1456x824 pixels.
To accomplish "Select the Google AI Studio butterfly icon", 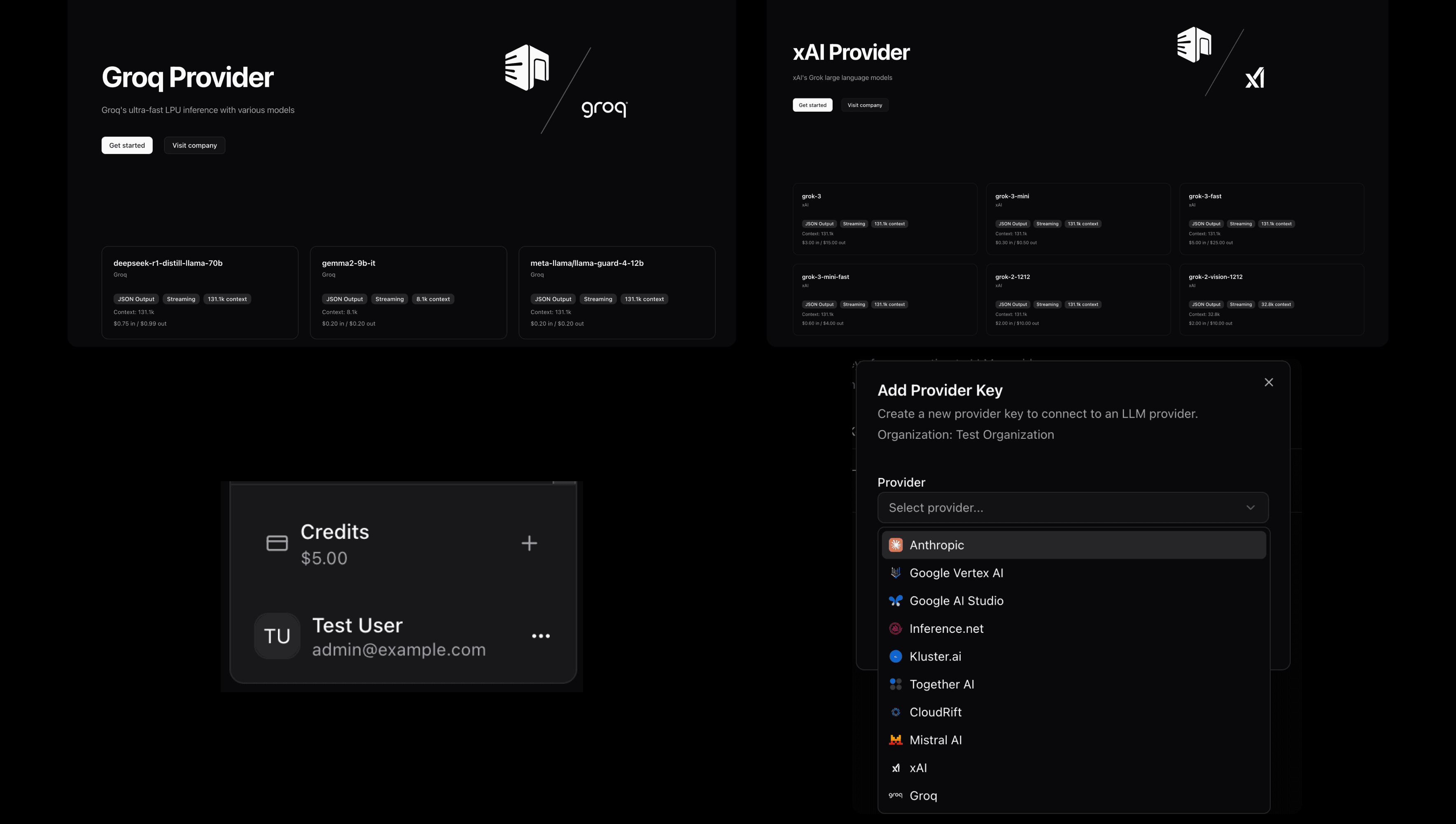I will coord(896,600).
